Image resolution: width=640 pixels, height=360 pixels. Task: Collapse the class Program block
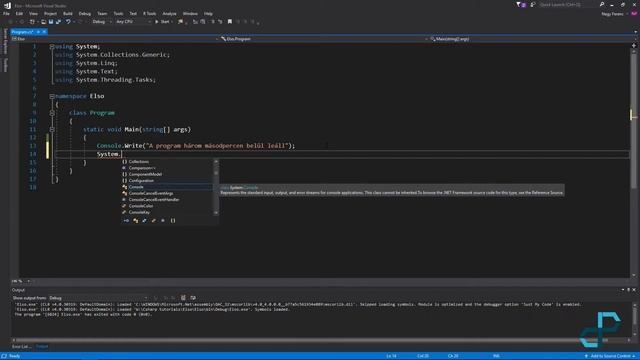[x=52, y=113]
